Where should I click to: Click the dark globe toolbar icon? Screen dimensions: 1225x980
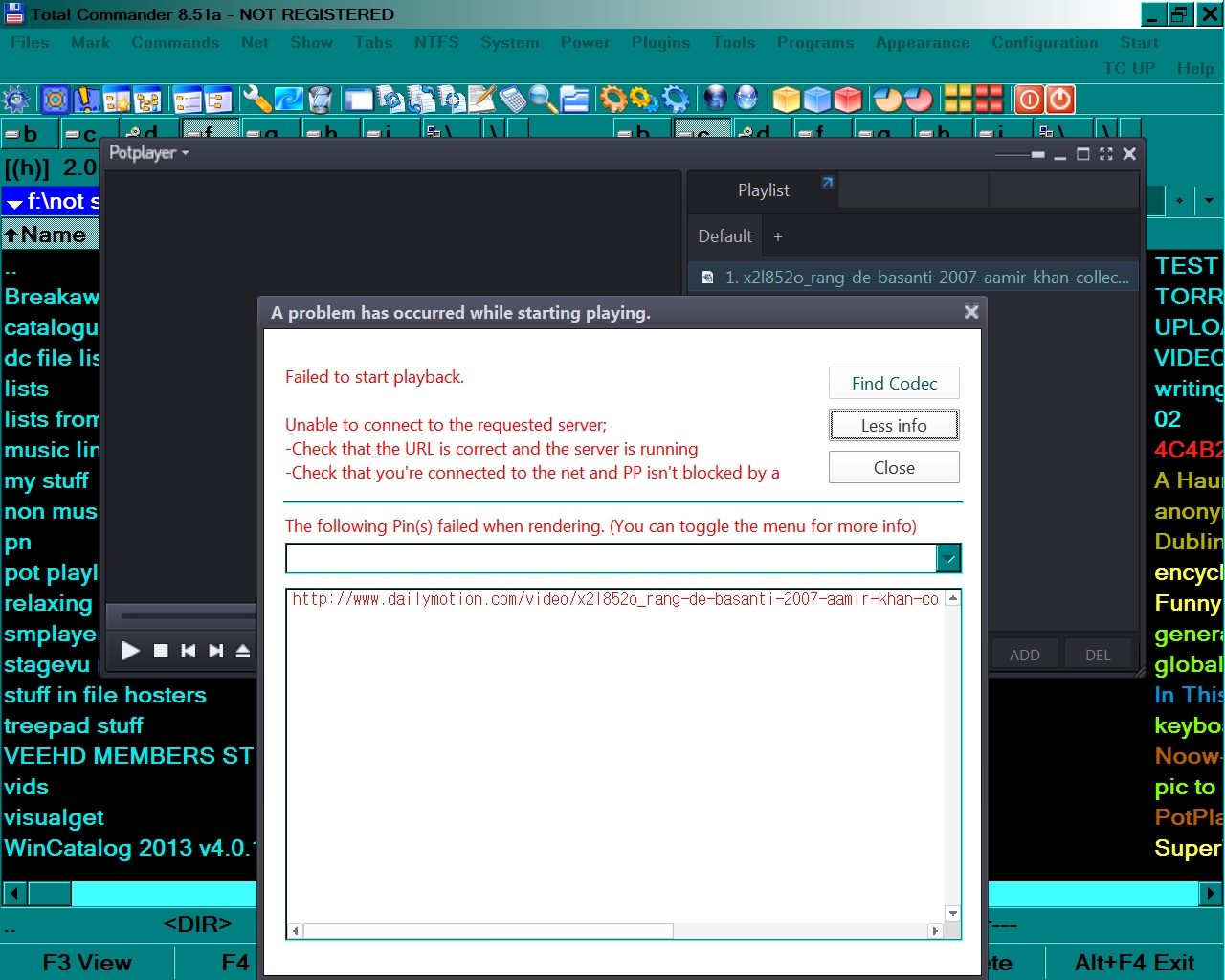click(716, 99)
